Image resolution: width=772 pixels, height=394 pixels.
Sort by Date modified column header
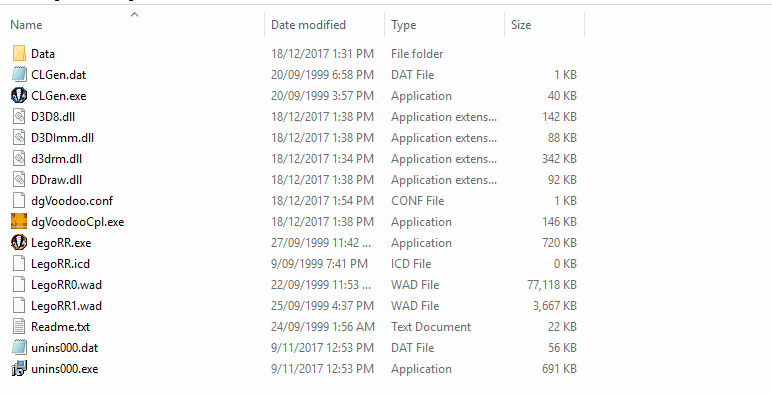click(308, 25)
